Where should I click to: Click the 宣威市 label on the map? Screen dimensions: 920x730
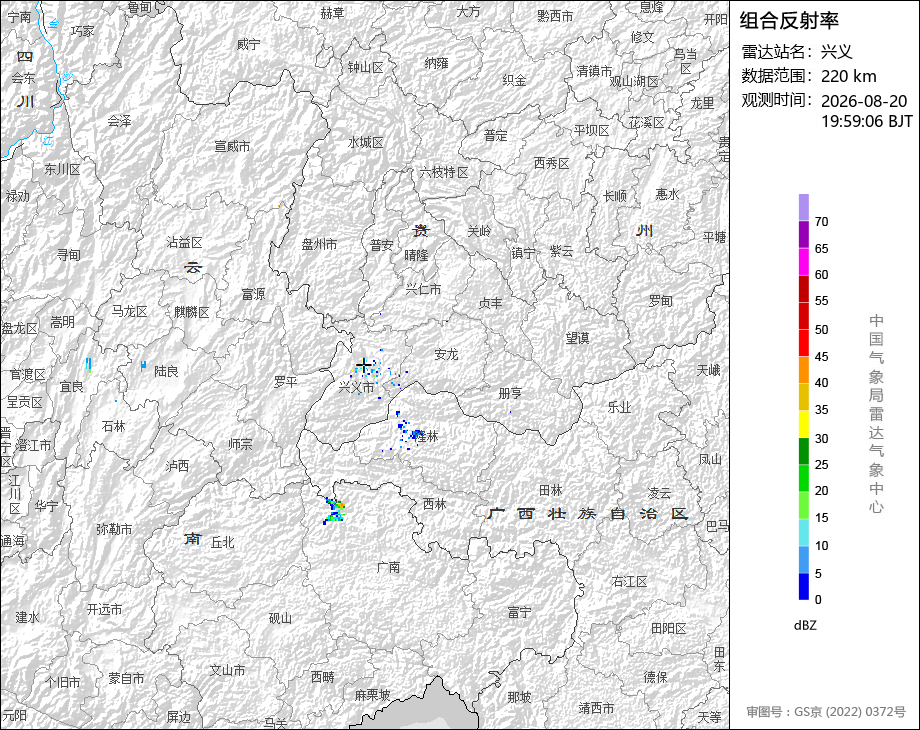[x=232, y=146]
